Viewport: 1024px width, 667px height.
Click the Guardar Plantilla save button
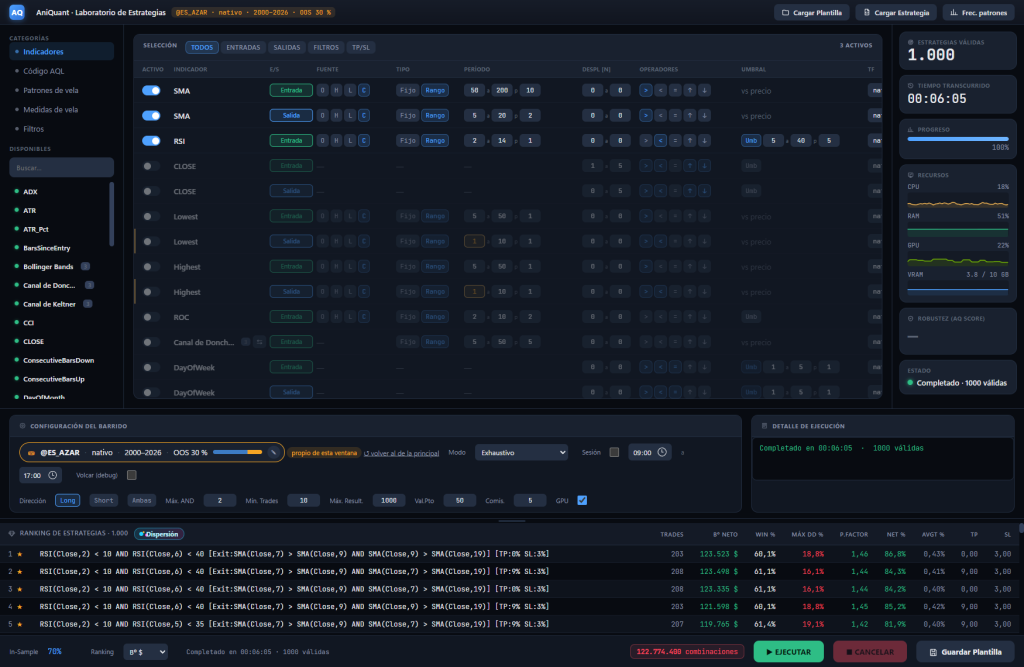click(966, 652)
